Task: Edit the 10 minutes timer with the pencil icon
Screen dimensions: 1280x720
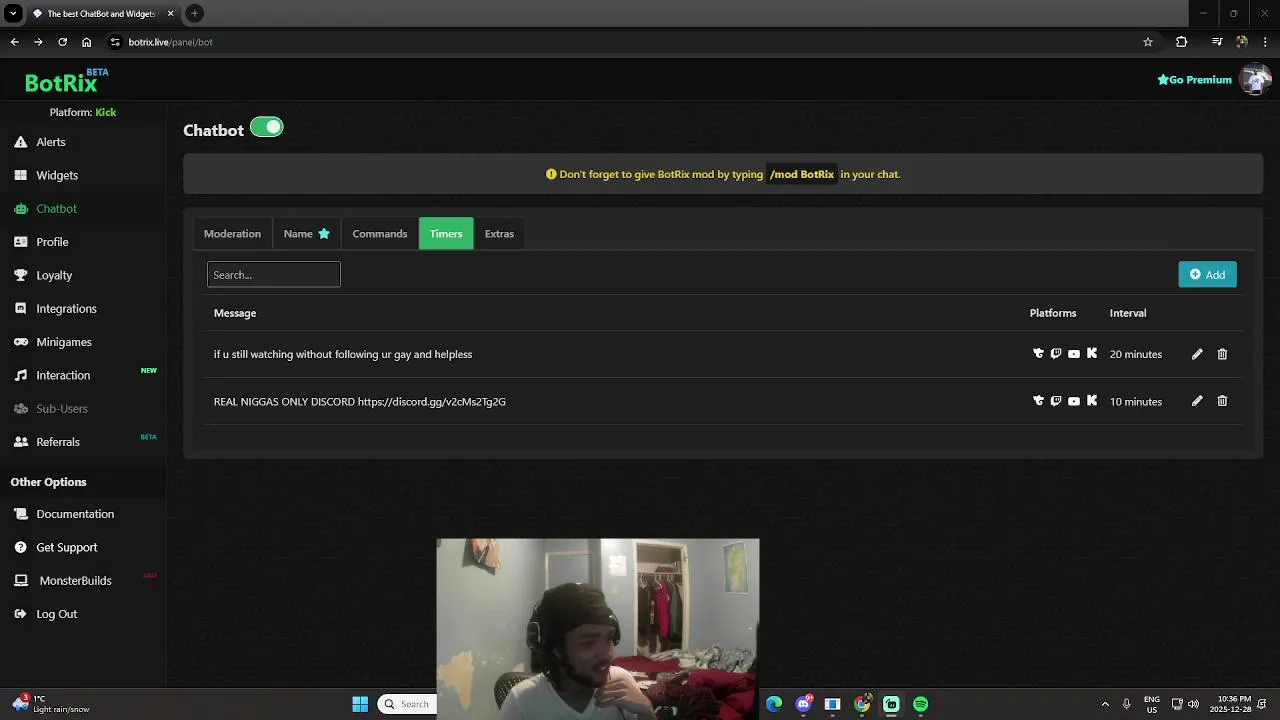Action: [x=1197, y=401]
